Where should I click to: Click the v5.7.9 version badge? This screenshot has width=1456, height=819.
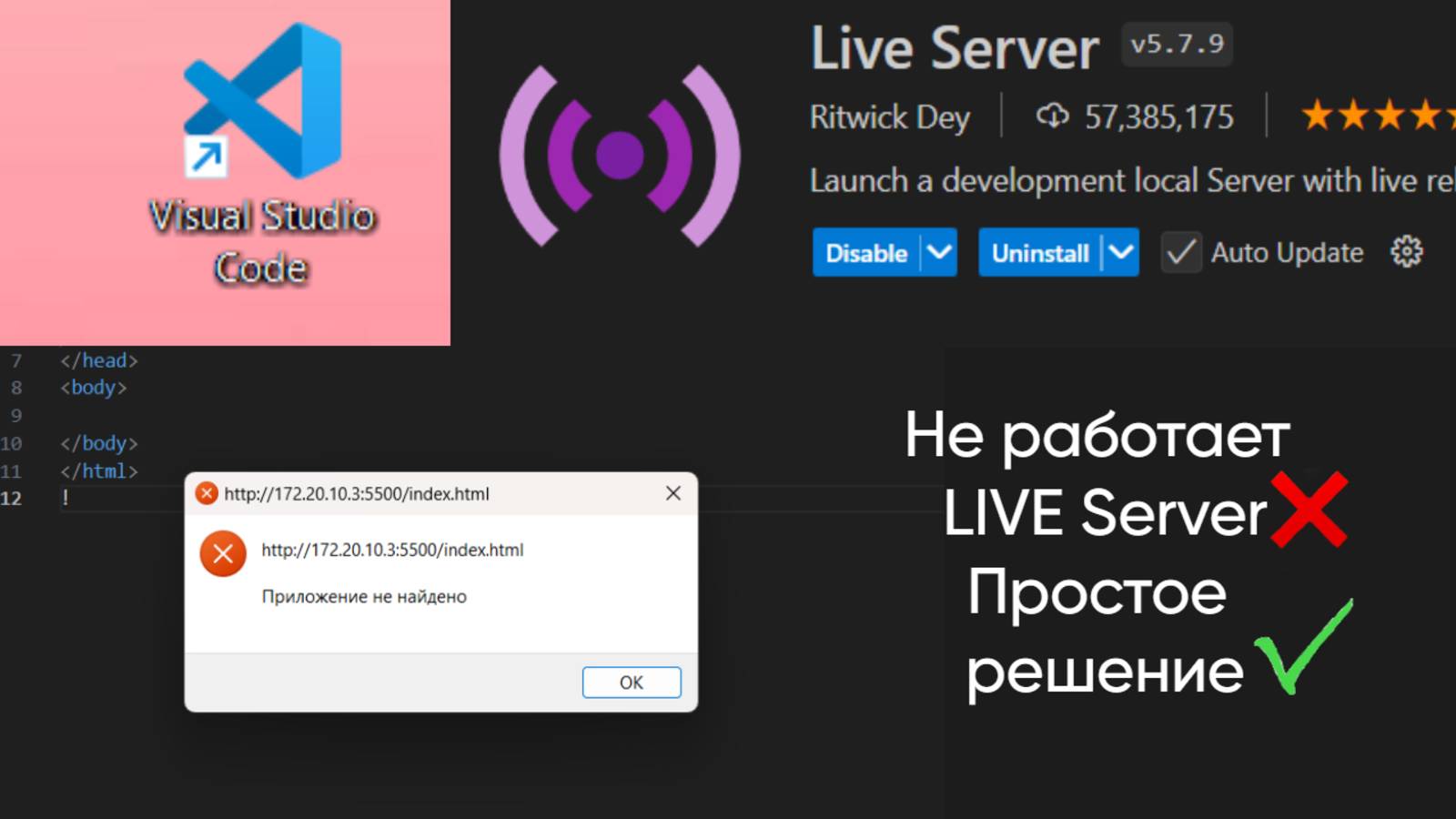click(1176, 44)
